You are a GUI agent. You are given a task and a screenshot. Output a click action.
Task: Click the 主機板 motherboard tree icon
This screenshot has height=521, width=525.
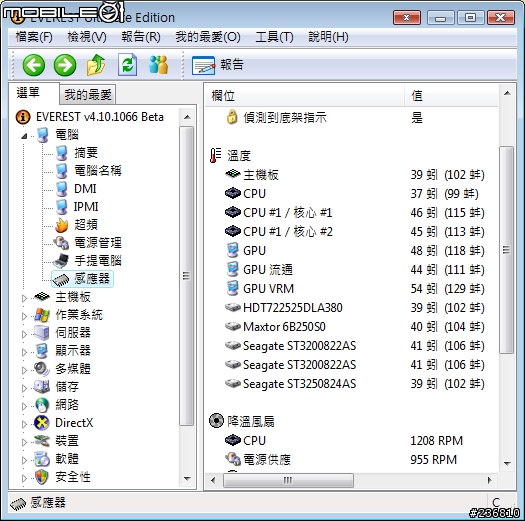coord(43,297)
